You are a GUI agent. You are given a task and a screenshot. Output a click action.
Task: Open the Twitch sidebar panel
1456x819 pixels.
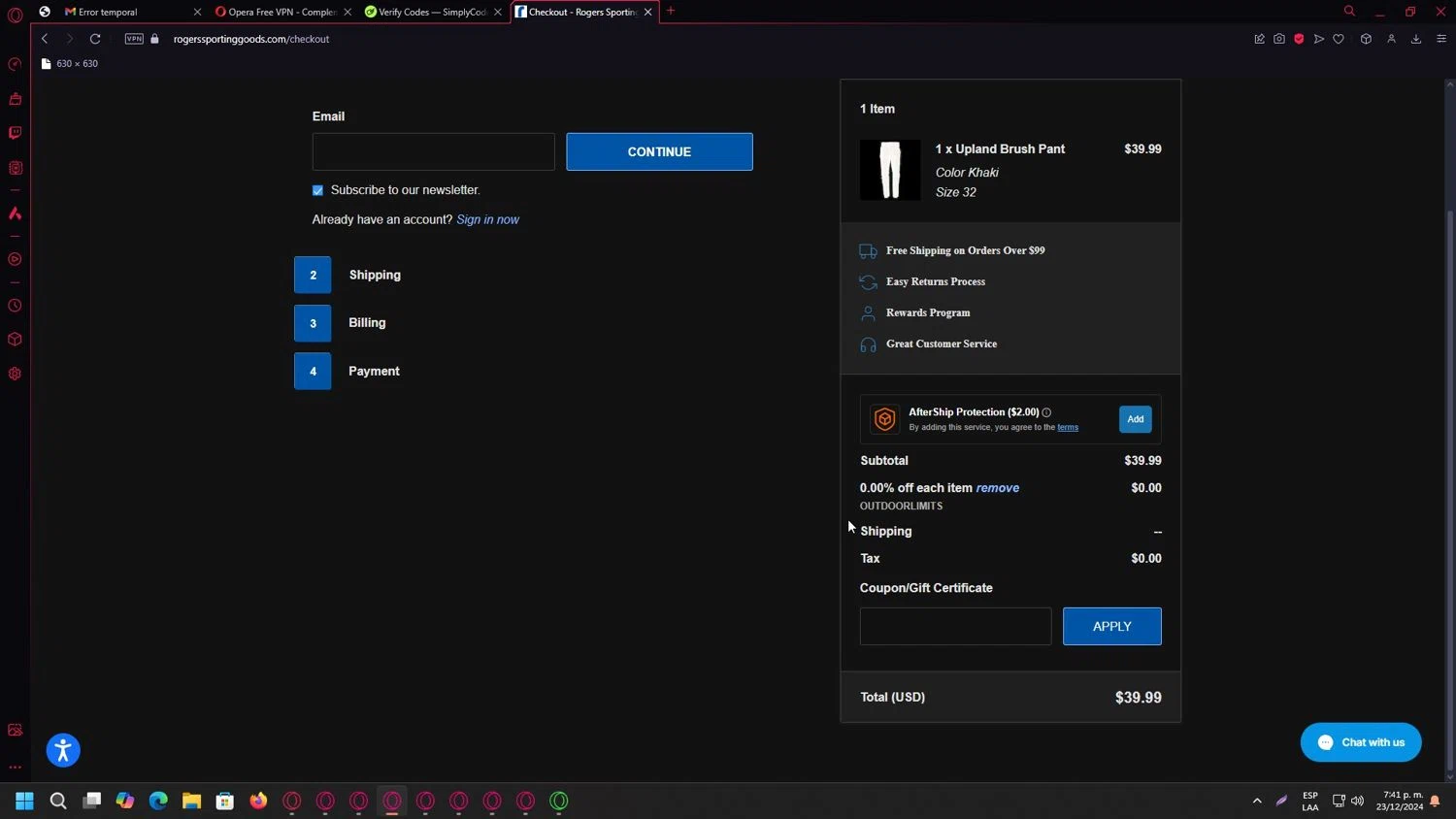[x=15, y=133]
